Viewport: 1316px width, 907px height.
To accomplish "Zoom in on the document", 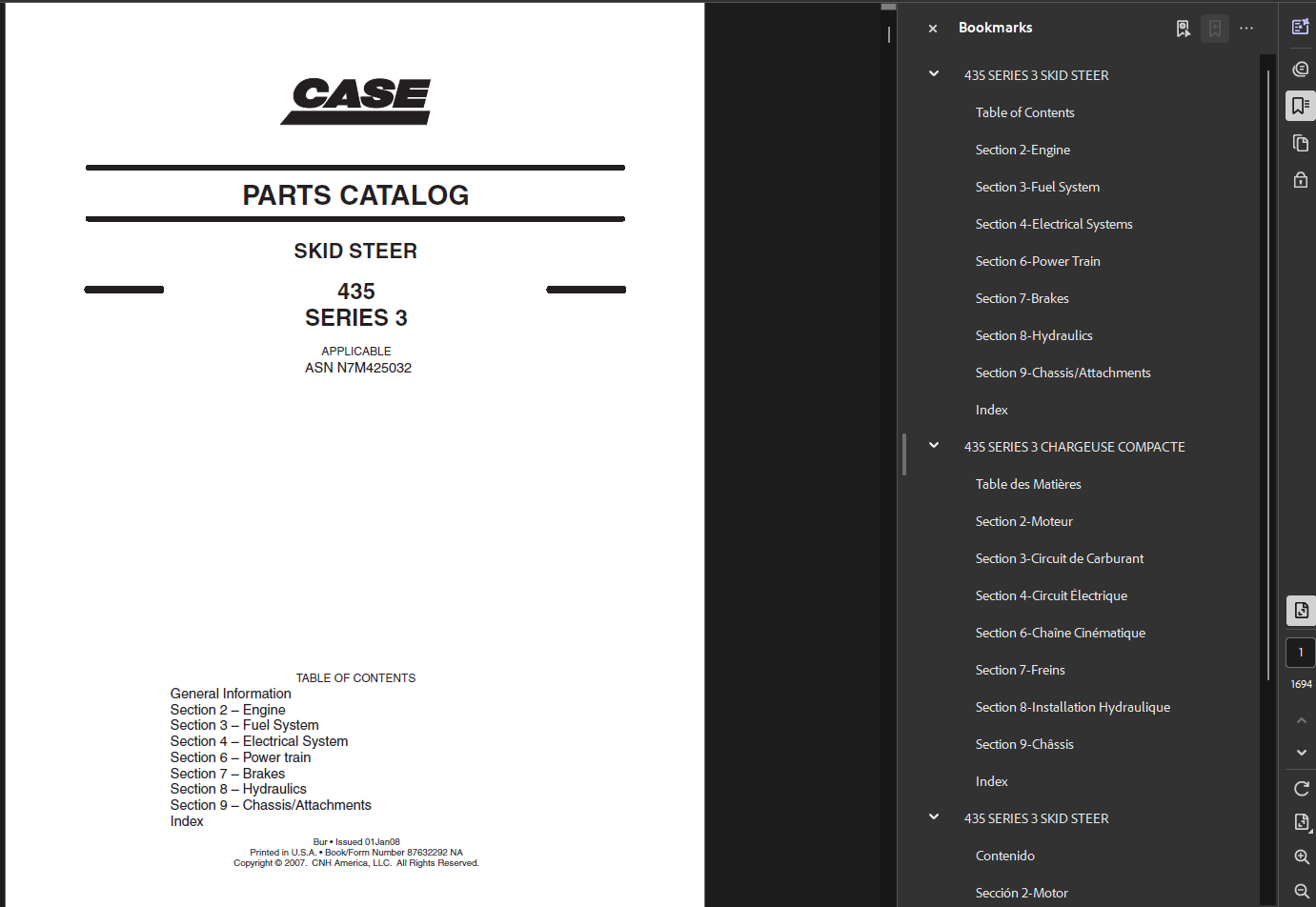I will (1301, 857).
